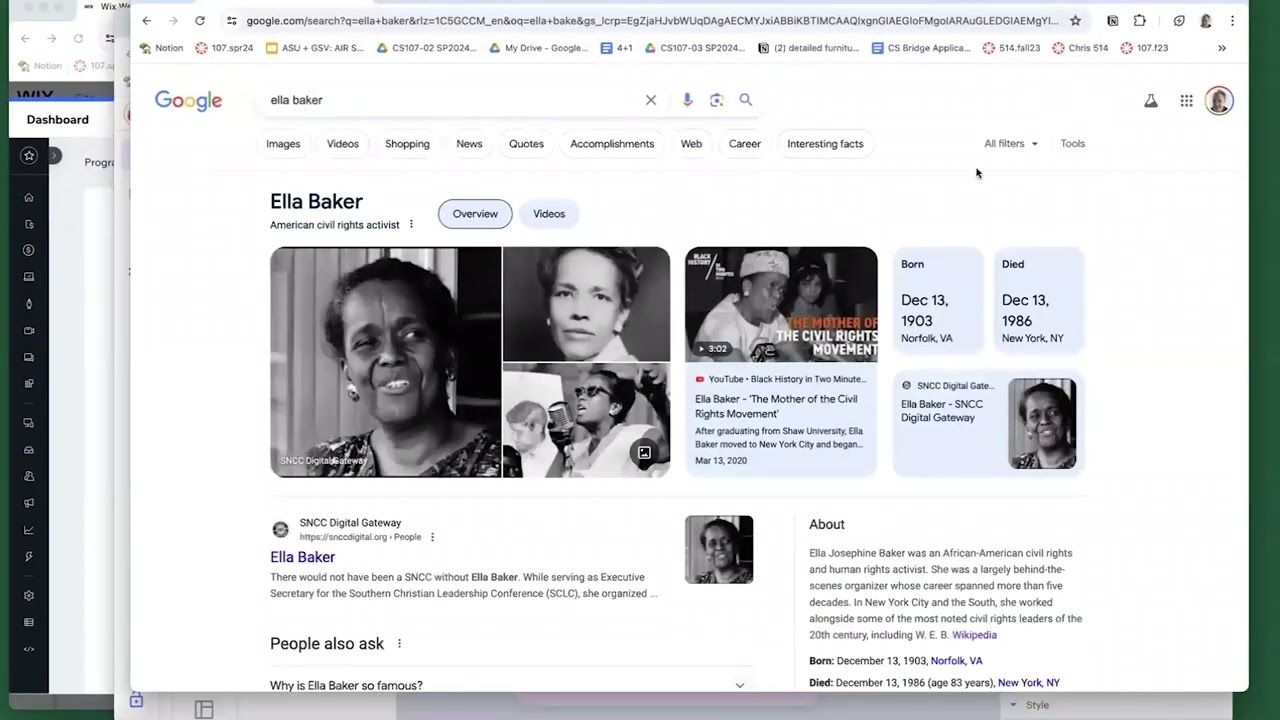1280x720 pixels.
Task: Open the 'Ella Baker' SNCC result link
Action: pos(302,557)
